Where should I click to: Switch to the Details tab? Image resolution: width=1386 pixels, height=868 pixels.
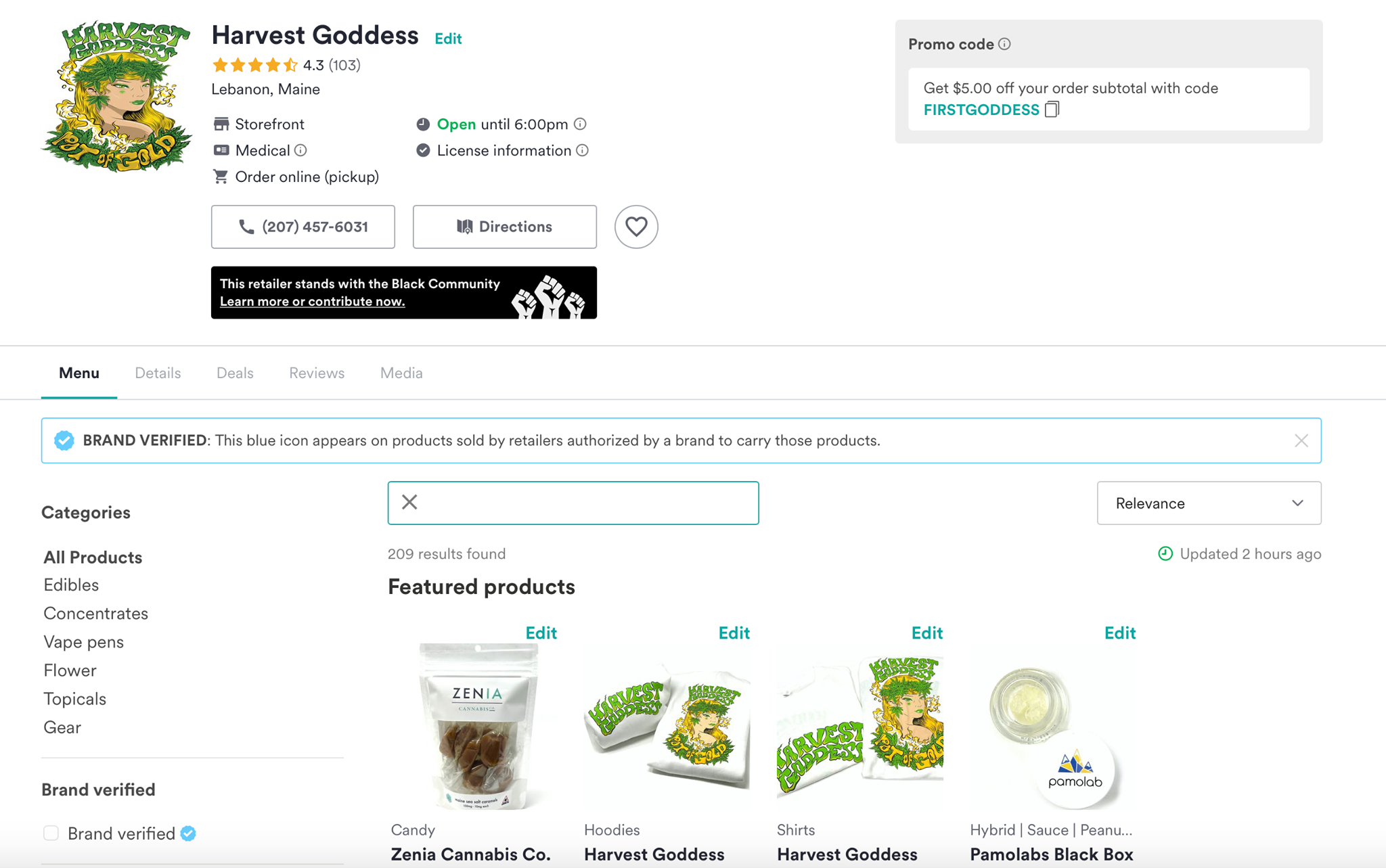(x=158, y=373)
